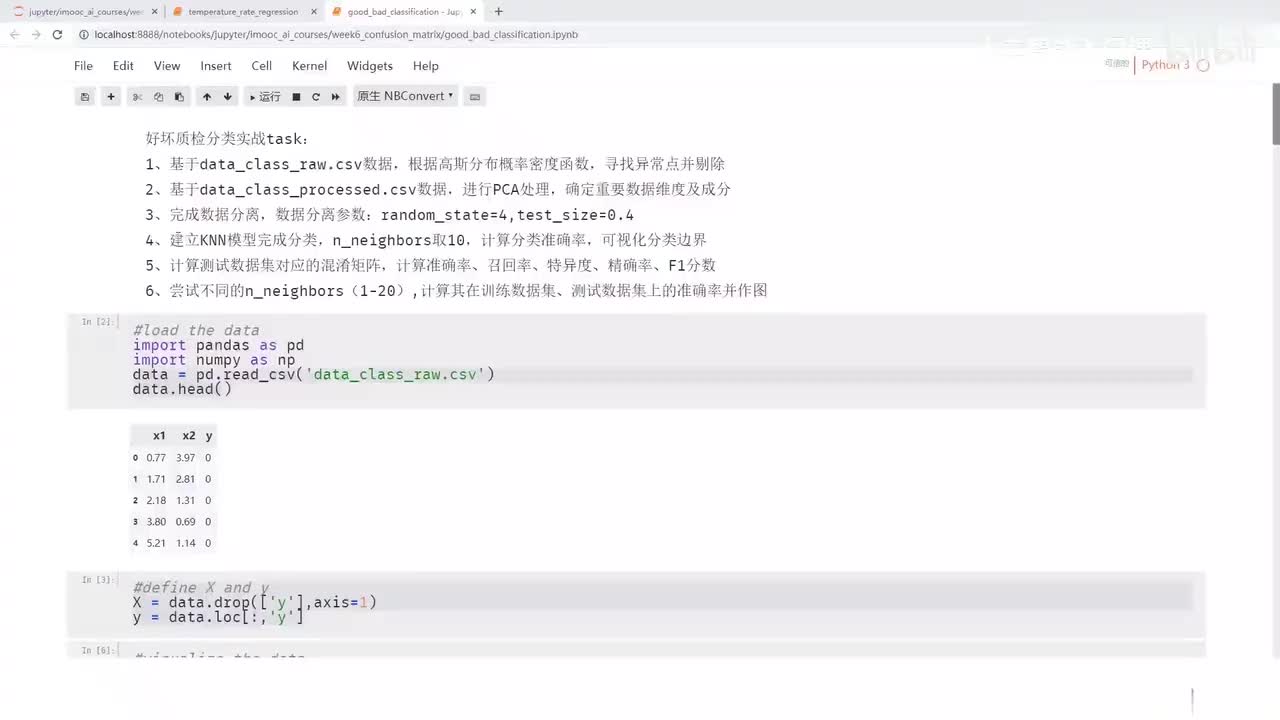Restart and run all with fast-forward icon
1280x720 pixels.
pyautogui.click(x=336, y=97)
